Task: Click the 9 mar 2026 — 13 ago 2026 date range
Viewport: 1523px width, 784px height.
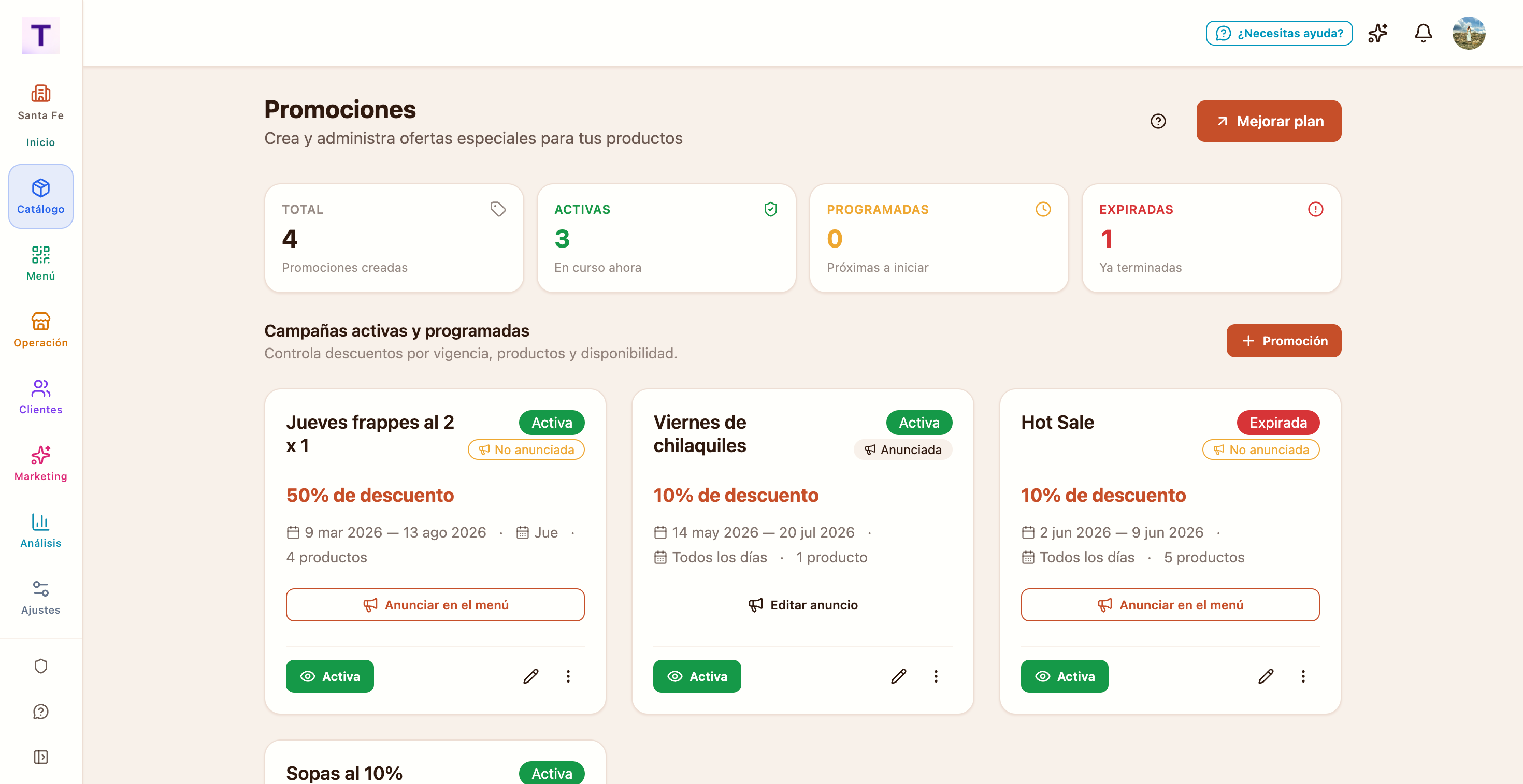Action: [395, 532]
